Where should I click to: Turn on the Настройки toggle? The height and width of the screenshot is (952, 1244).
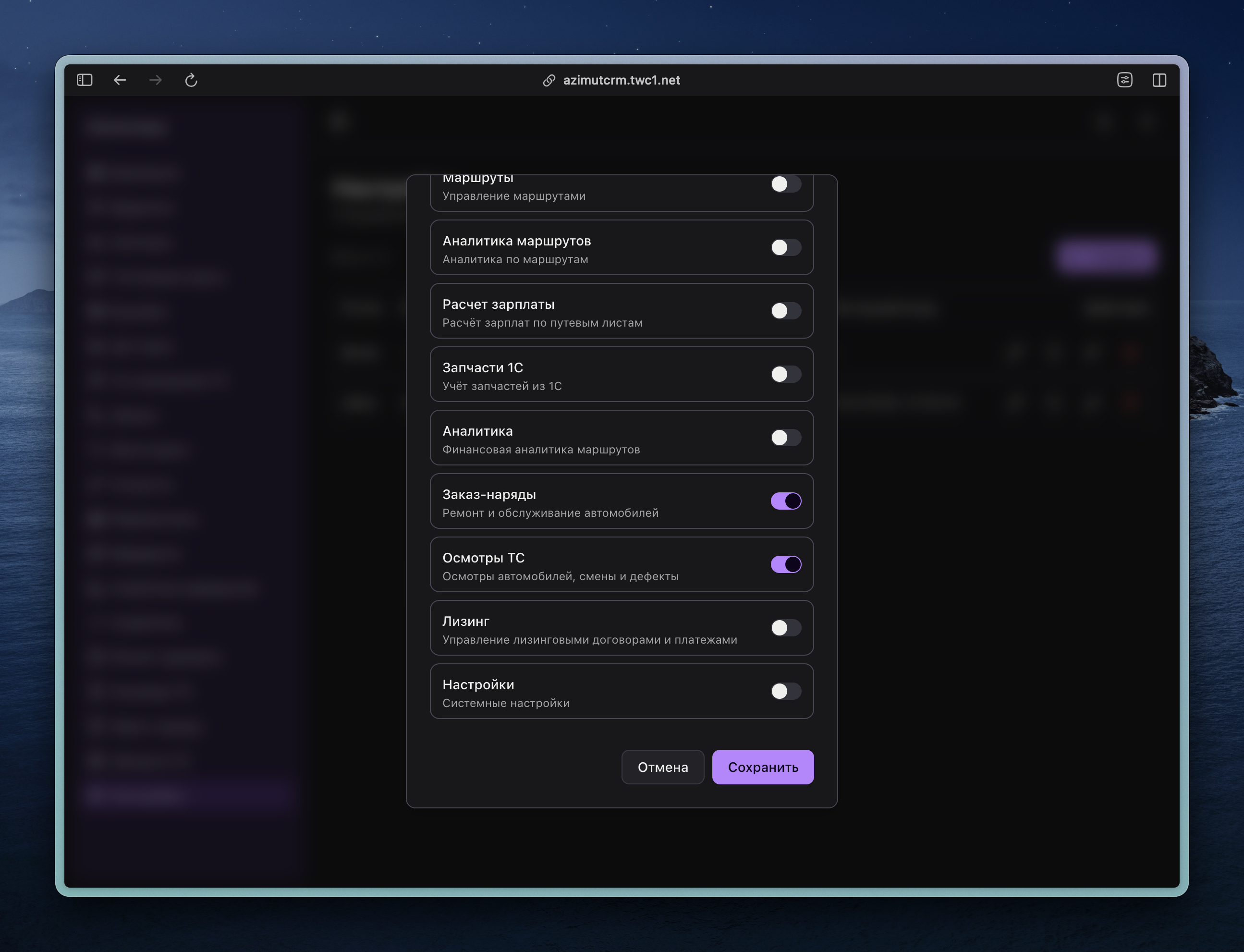click(786, 691)
